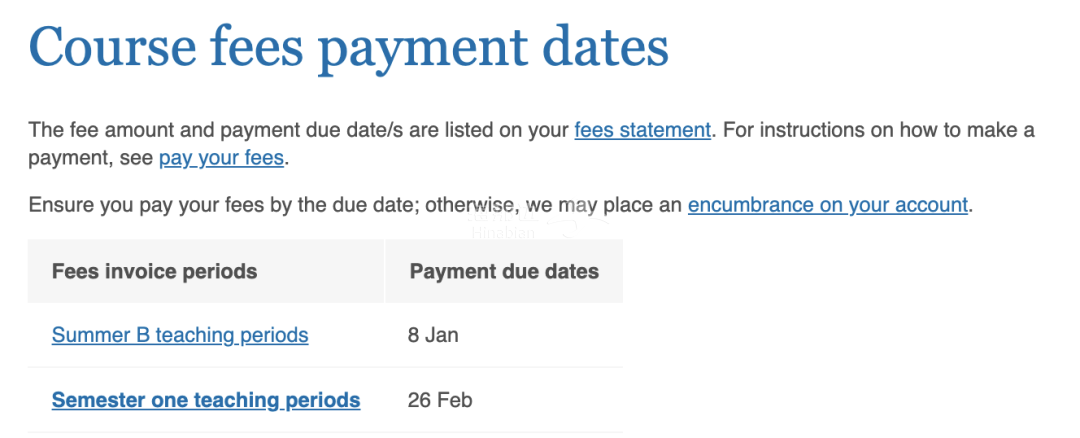Click the faint Hinabian watermark text
The width and height of the screenshot is (1080, 438).
pyautogui.click(x=503, y=233)
